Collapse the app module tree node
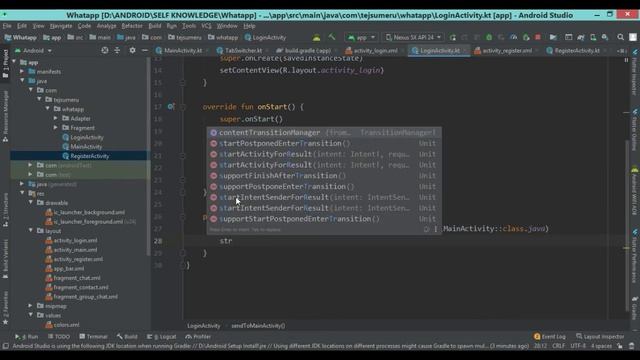This screenshot has width=640, height=360. (x=14, y=62)
